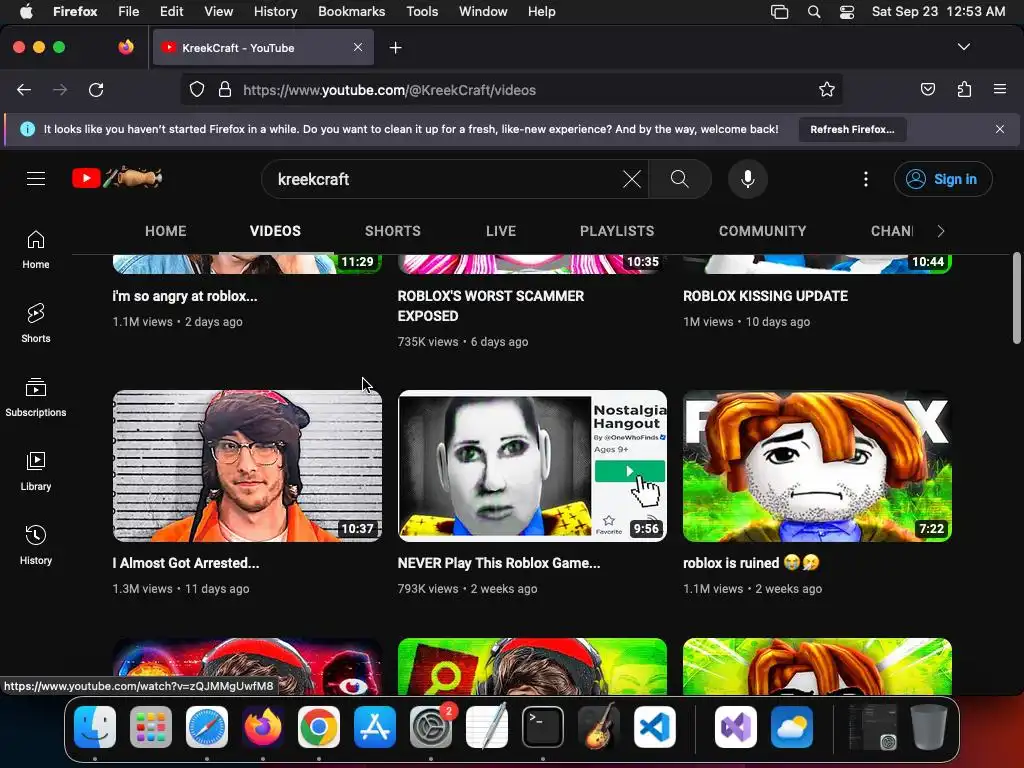Switch to the HOME channel tab
This screenshot has width=1024, height=768.
(x=165, y=231)
